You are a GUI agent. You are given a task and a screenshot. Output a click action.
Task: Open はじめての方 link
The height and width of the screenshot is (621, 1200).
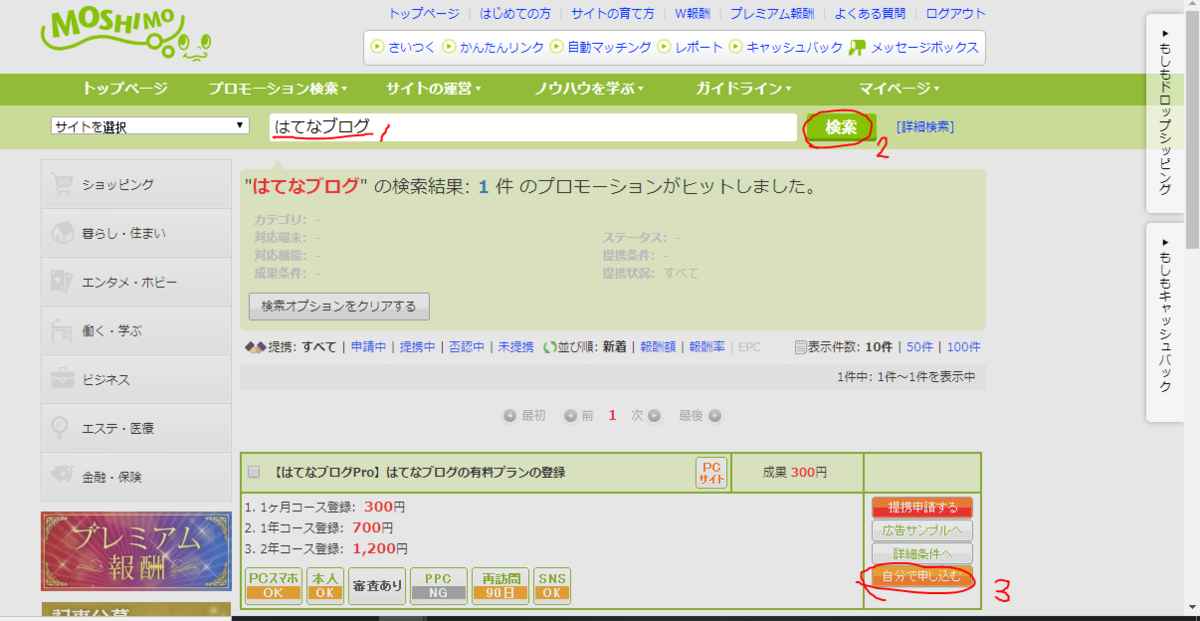point(515,14)
